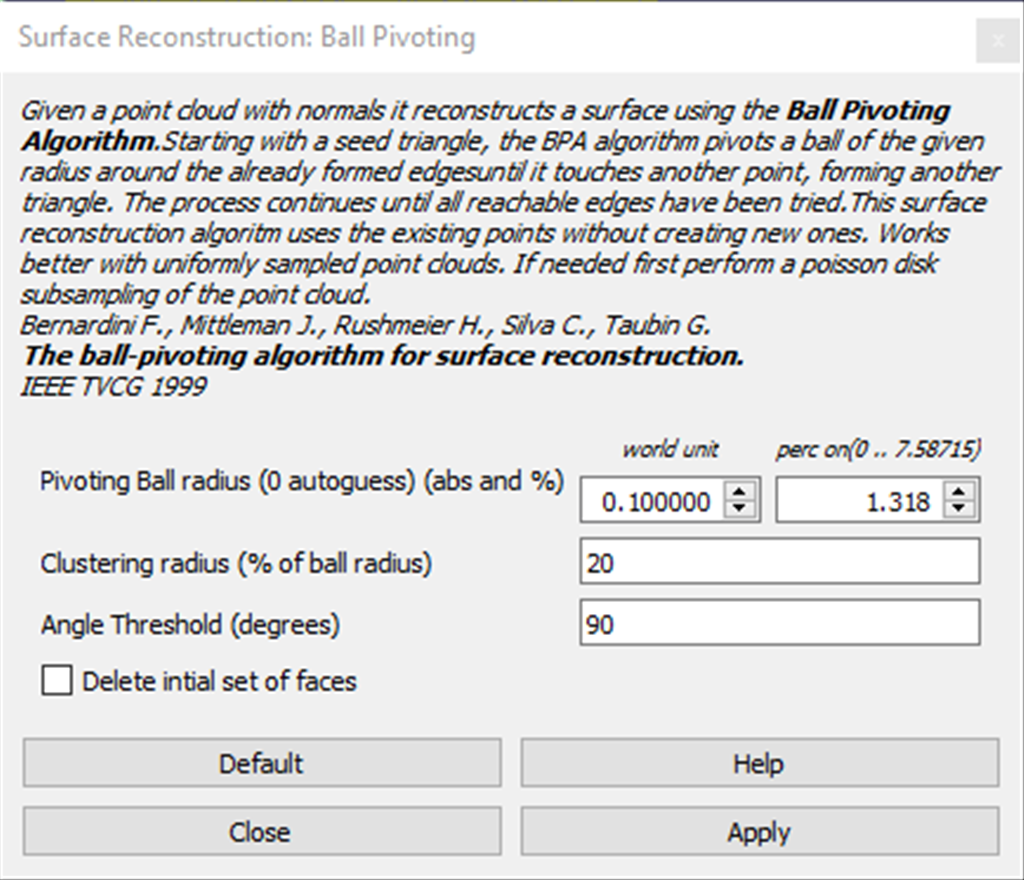Decrease the world unit ball radius value
The image size is (1024, 880).
[739, 509]
